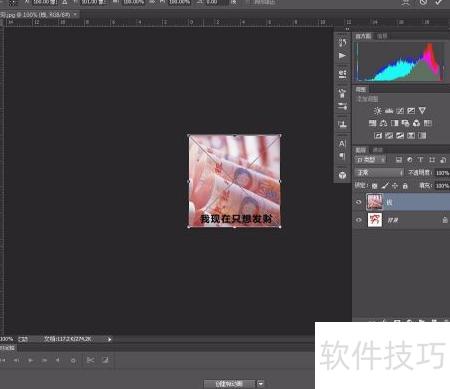
Task: Open the layer opacity dropdown
Action: tap(442, 173)
